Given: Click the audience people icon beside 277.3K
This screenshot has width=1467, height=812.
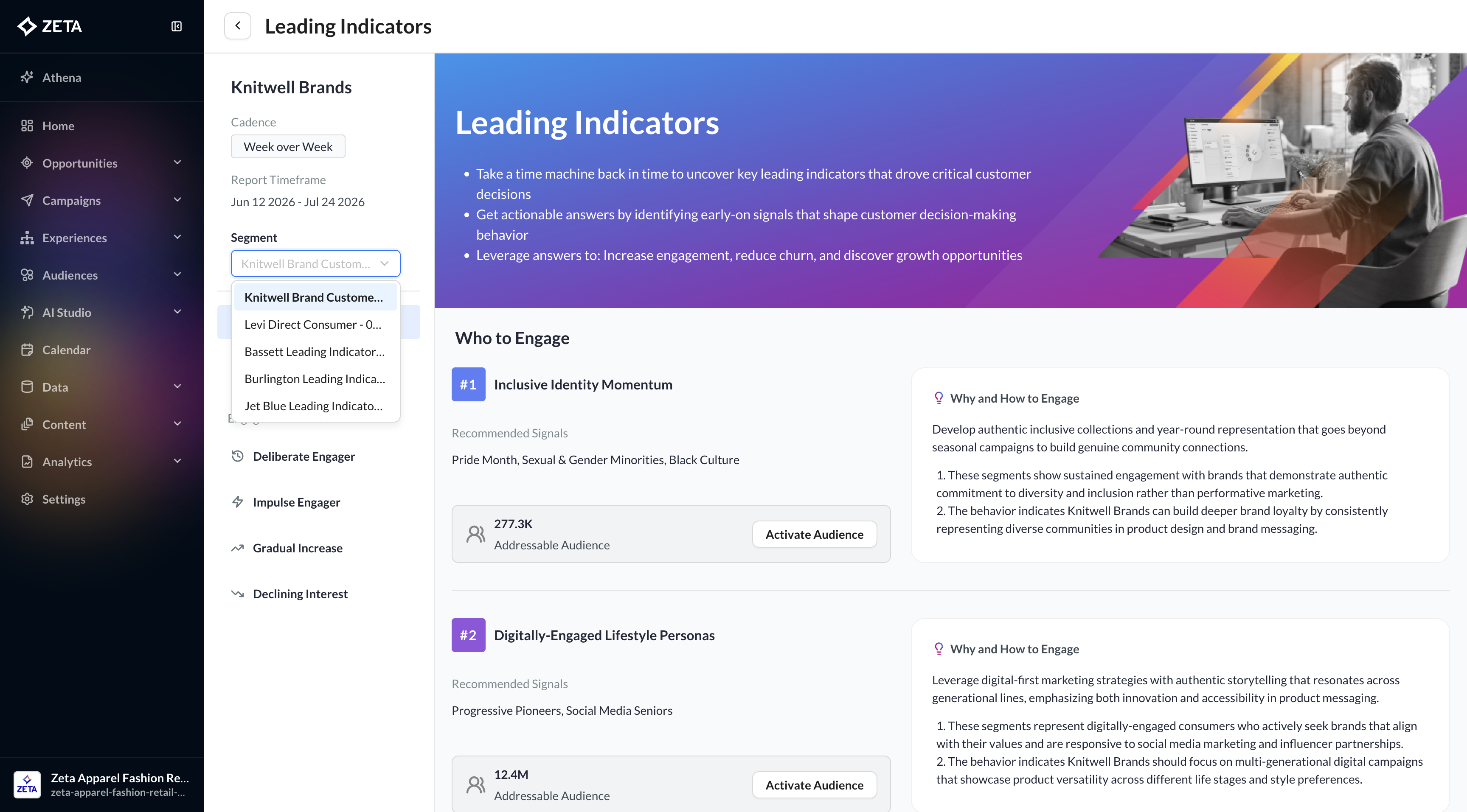Looking at the screenshot, I should pos(475,534).
